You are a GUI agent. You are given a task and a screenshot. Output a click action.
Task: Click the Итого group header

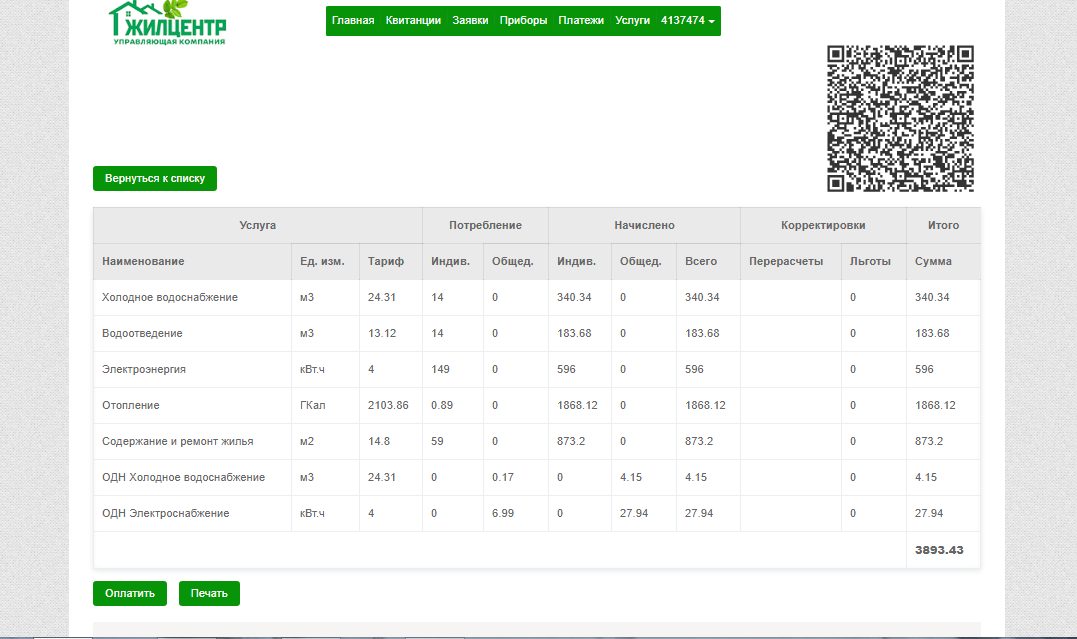click(943, 225)
